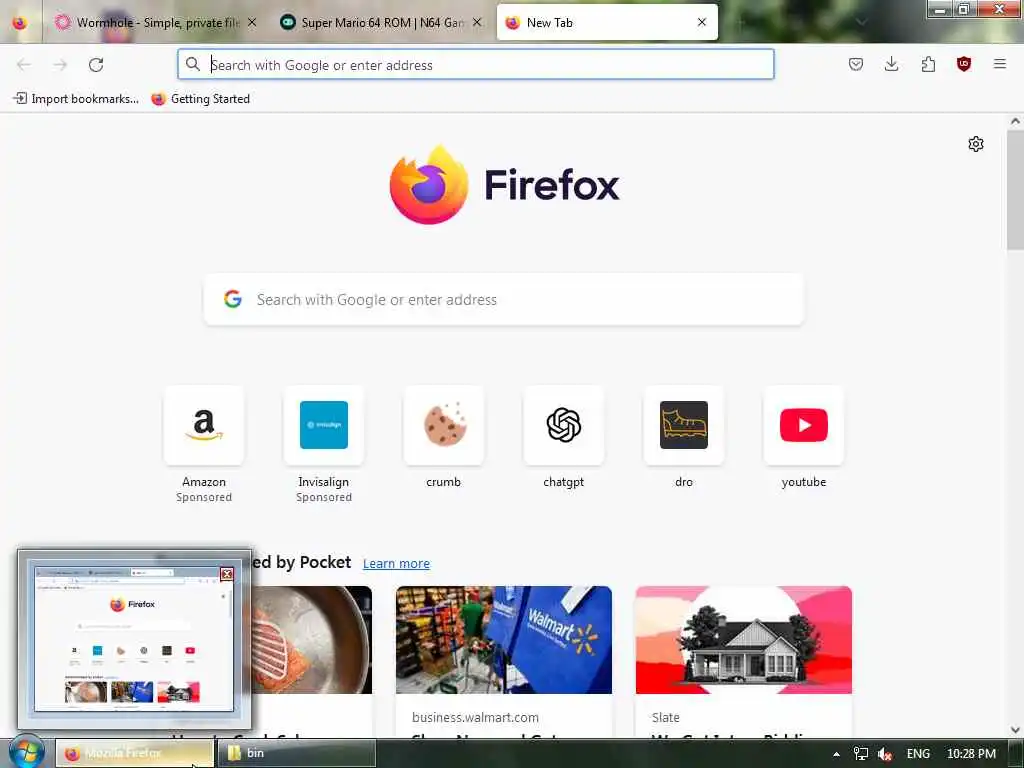Screen dimensions: 1024x768
Task: Open the Slate house illustration story image
Action: pyautogui.click(x=744, y=640)
